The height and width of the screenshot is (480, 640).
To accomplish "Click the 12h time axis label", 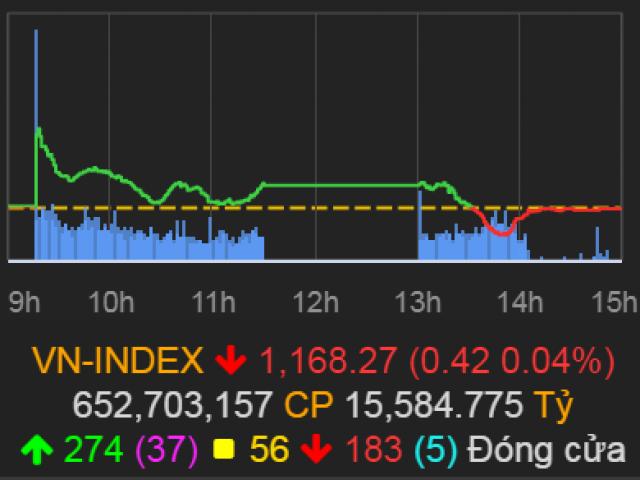I will pos(316,302).
